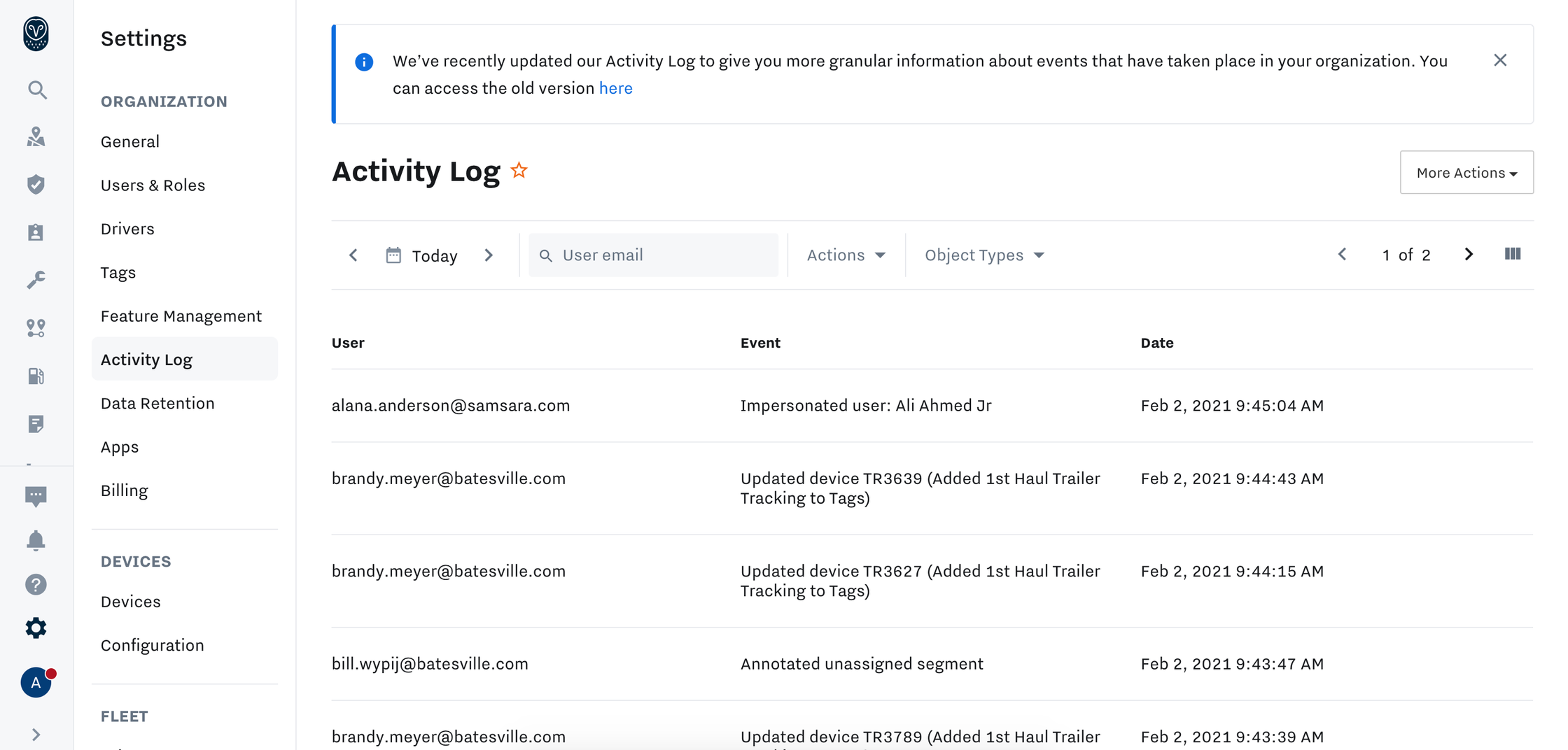1568x750 pixels.
Task: Open Devices settings
Action: (x=131, y=602)
